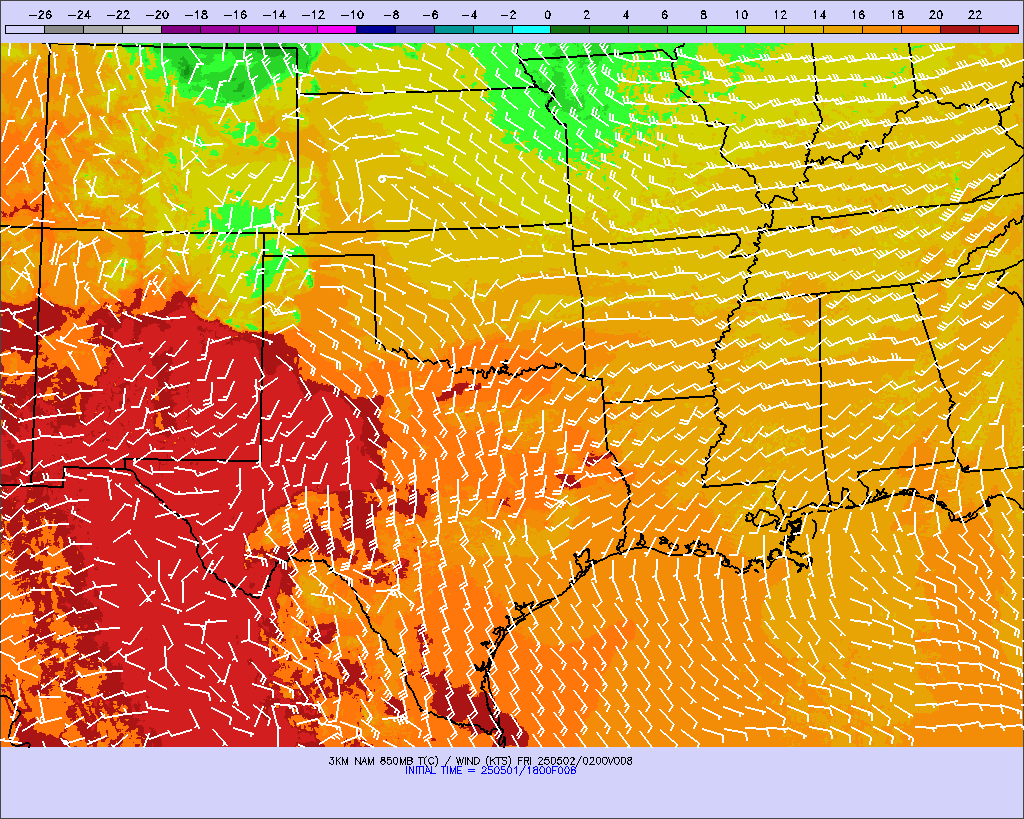Click the "-12" temperature scale label
This screenshot has width=1024, height=819.
(313, 15)
